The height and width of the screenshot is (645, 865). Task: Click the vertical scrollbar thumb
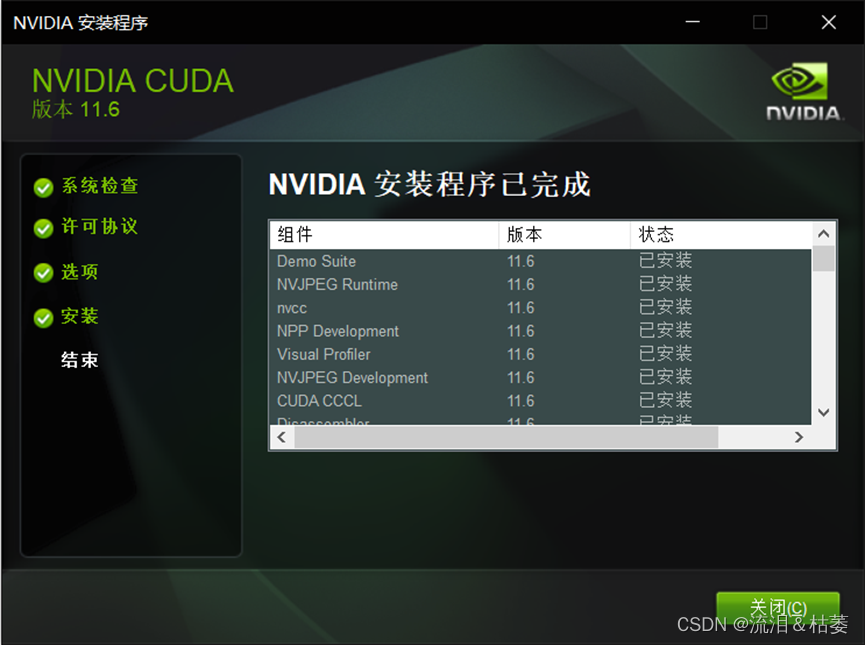coord(824,259)
